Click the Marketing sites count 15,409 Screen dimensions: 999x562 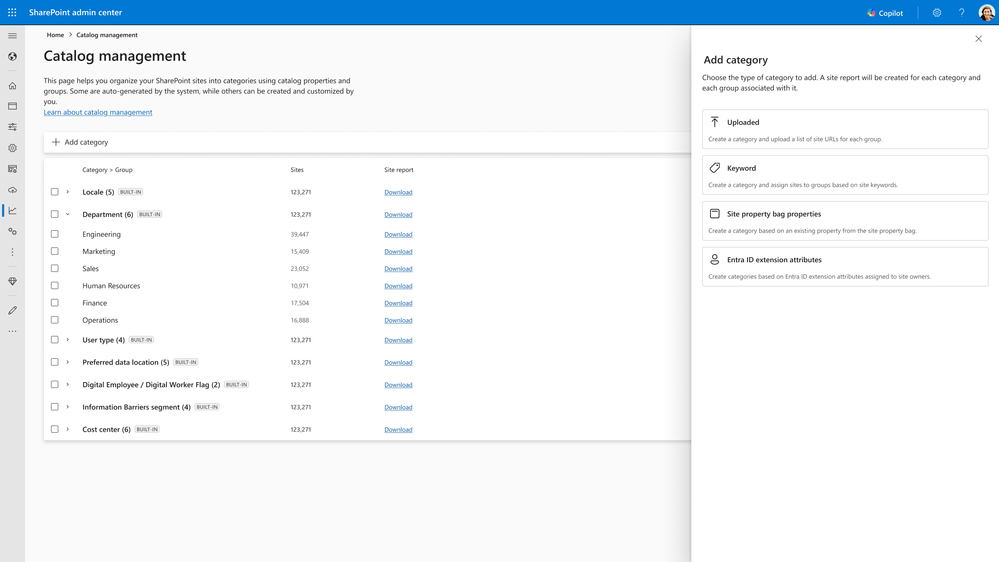(299, 252)
